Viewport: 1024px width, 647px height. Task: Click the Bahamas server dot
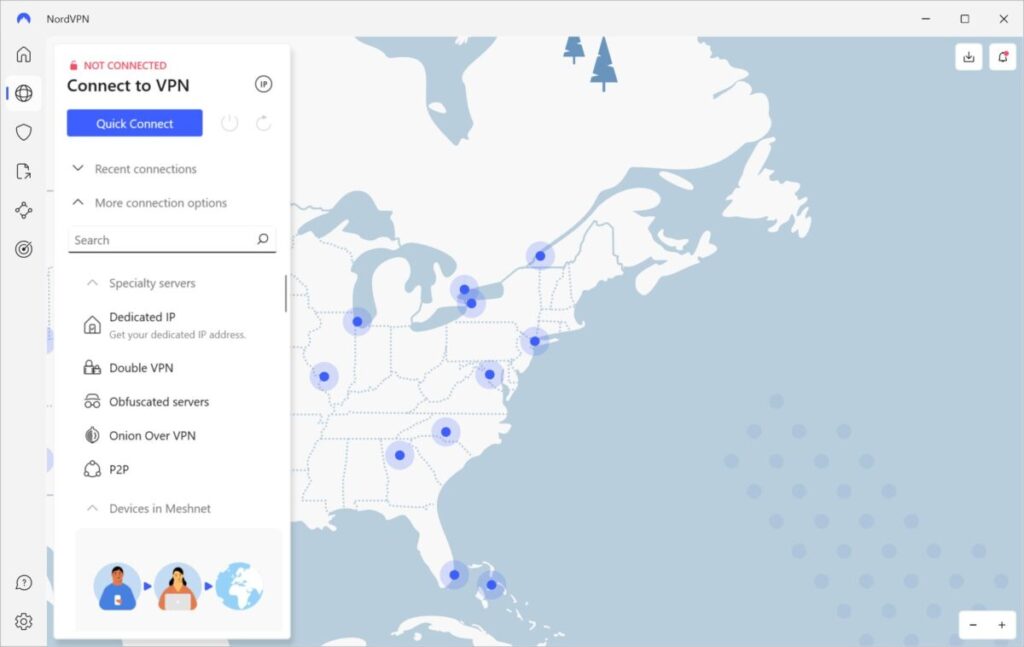click(x=491, y=585)
